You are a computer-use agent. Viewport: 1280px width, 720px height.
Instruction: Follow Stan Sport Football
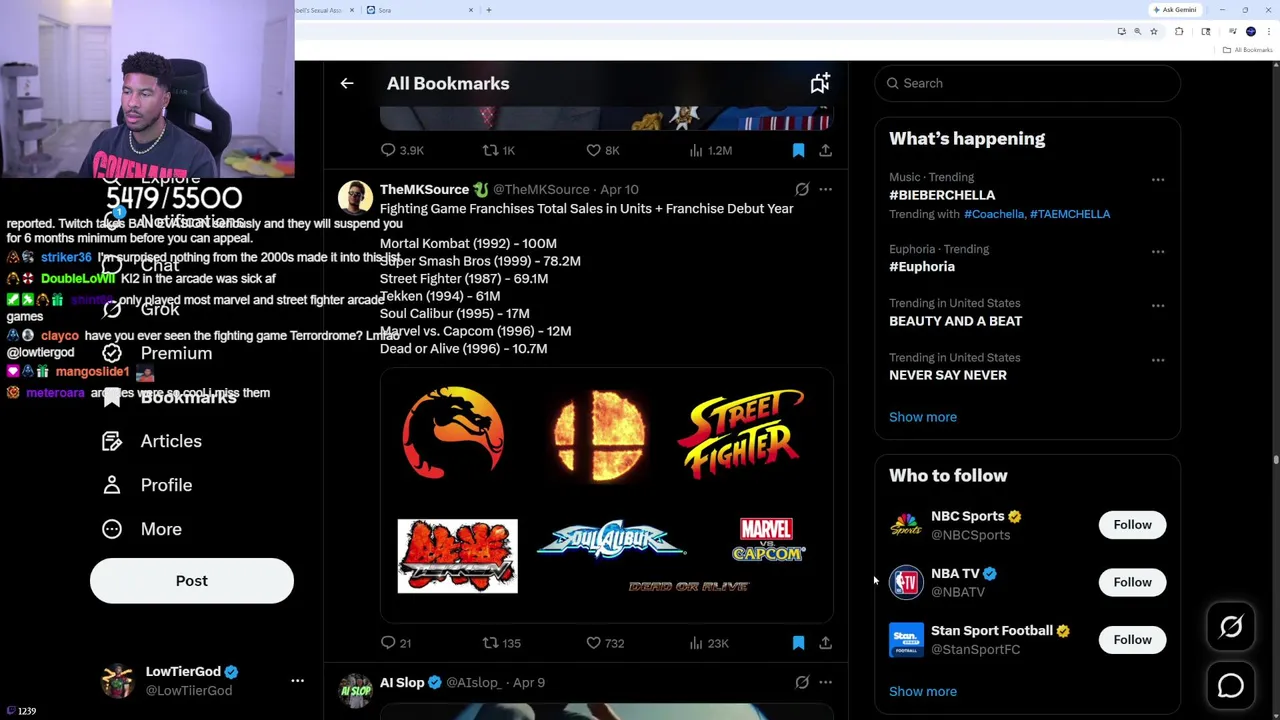tap(1132, 640)
